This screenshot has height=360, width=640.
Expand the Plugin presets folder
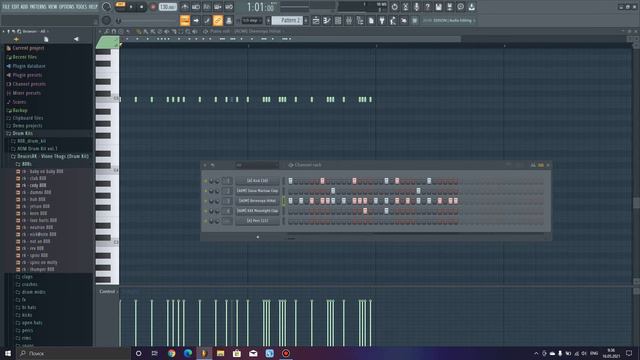27,75
